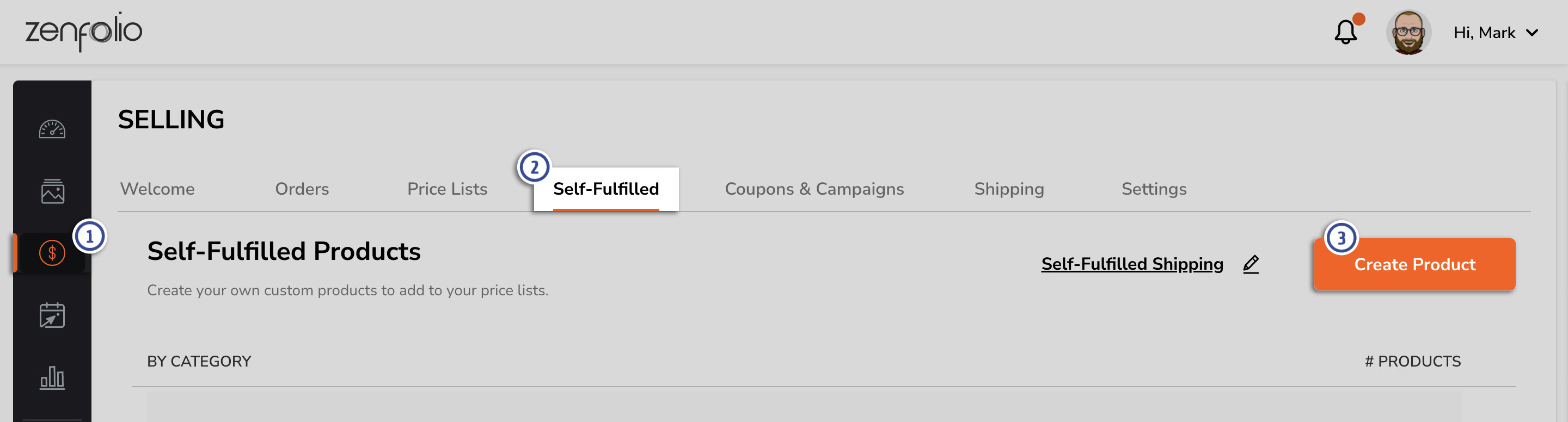Open the Statistics bar chart icon in sidebar

52,378
